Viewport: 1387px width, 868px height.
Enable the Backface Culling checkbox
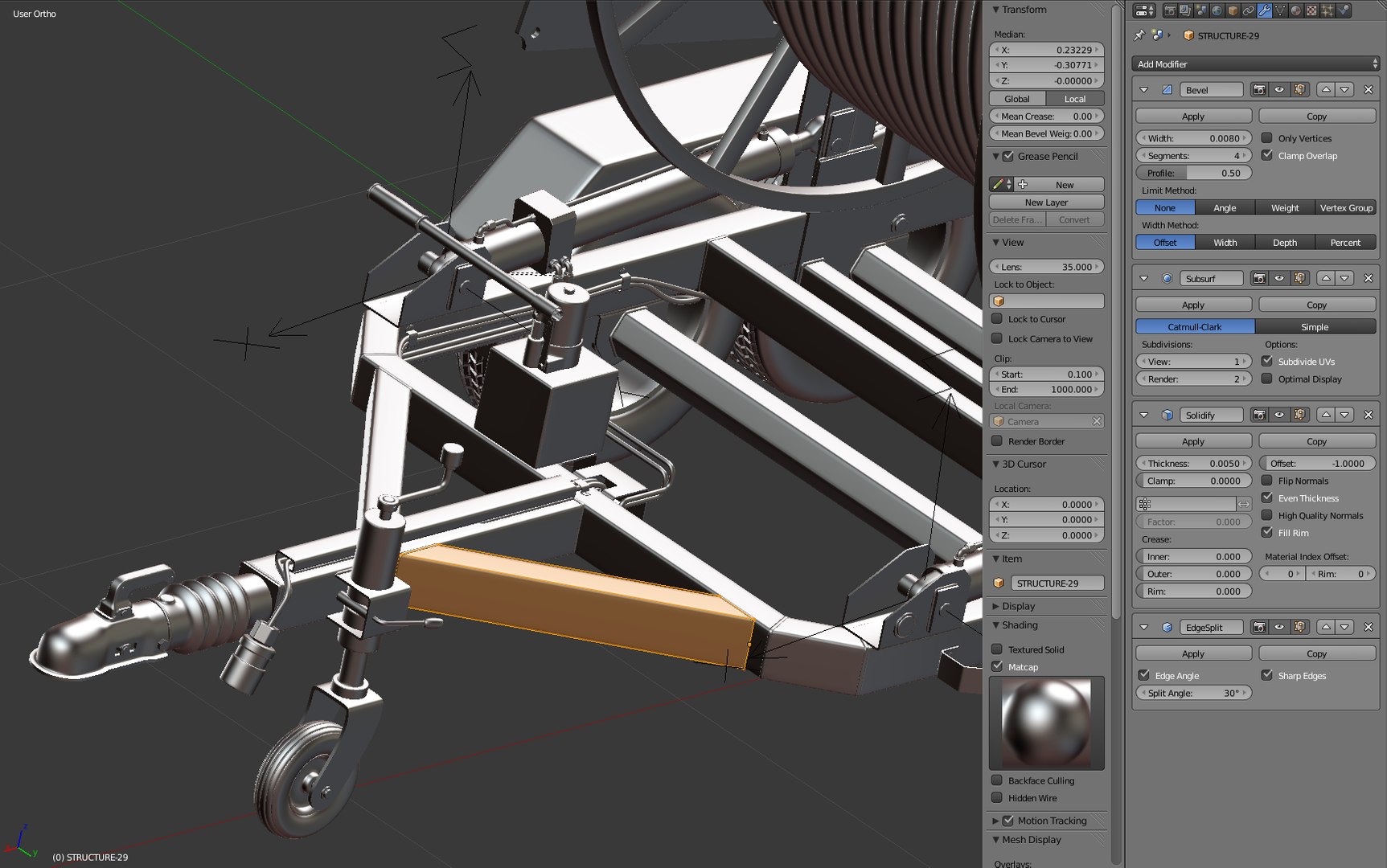[x=997, y=780]
